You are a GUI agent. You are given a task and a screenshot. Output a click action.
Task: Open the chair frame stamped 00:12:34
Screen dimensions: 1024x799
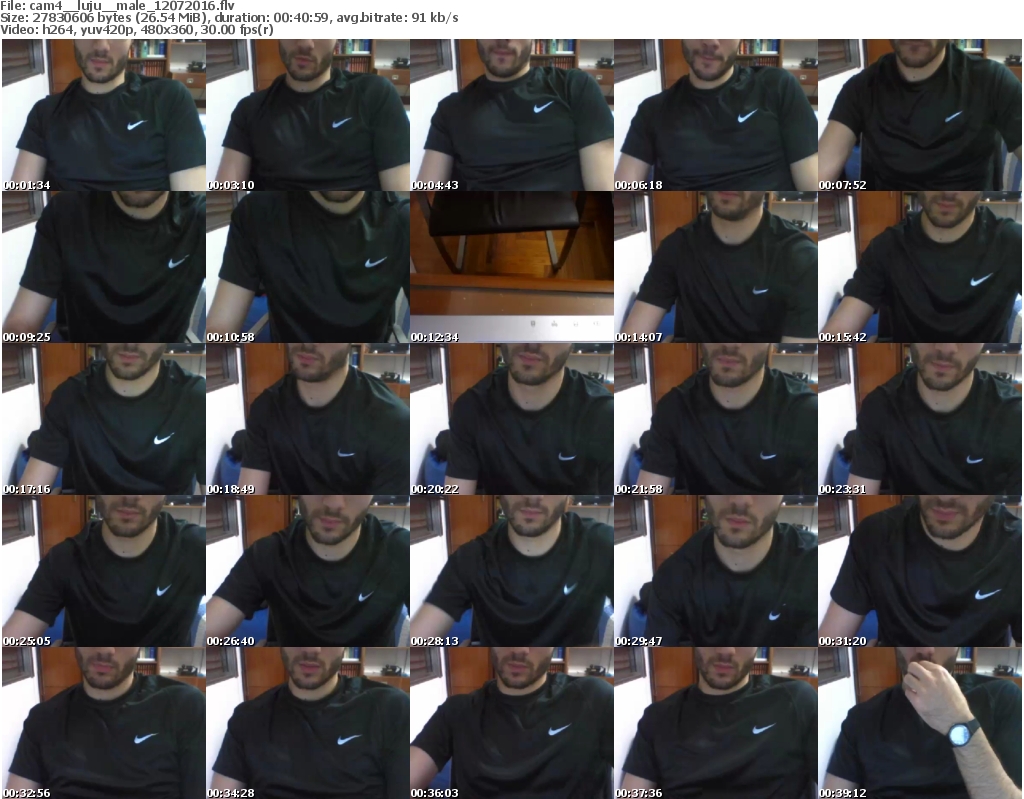[512, 267]
